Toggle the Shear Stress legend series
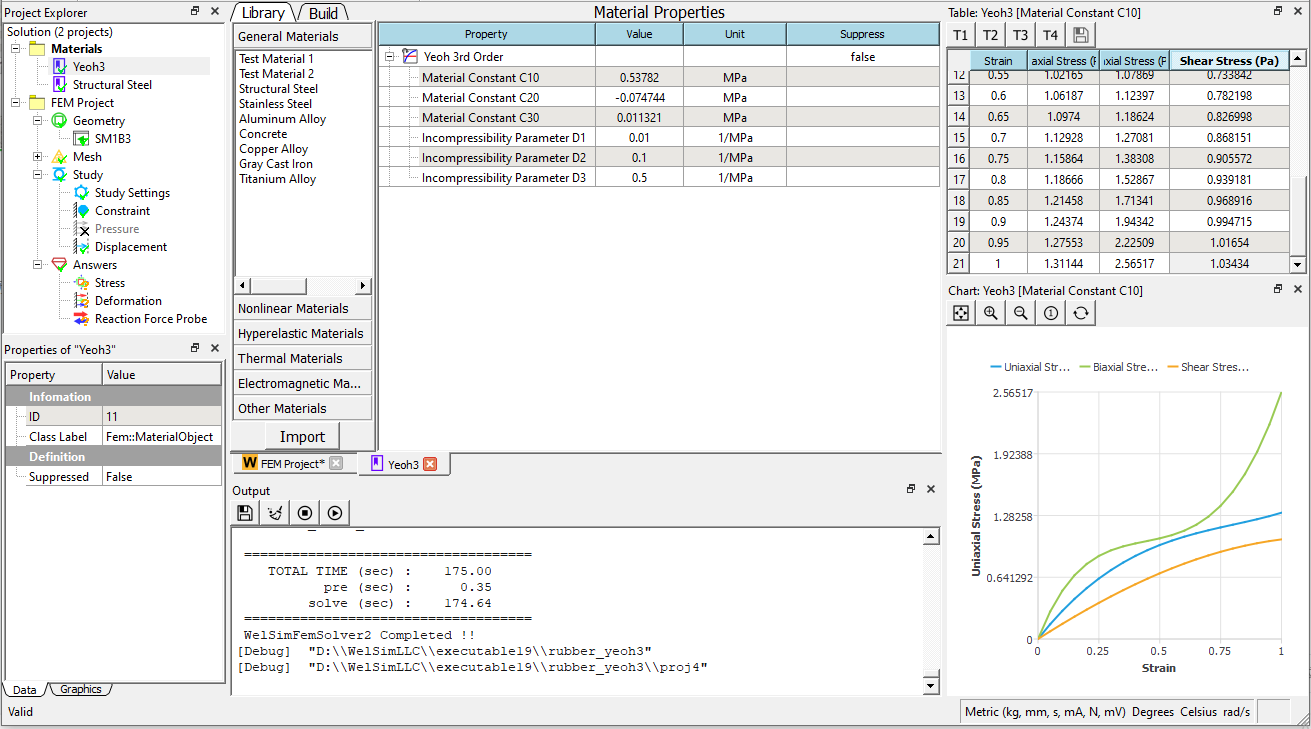 (x=1208, y=367)
